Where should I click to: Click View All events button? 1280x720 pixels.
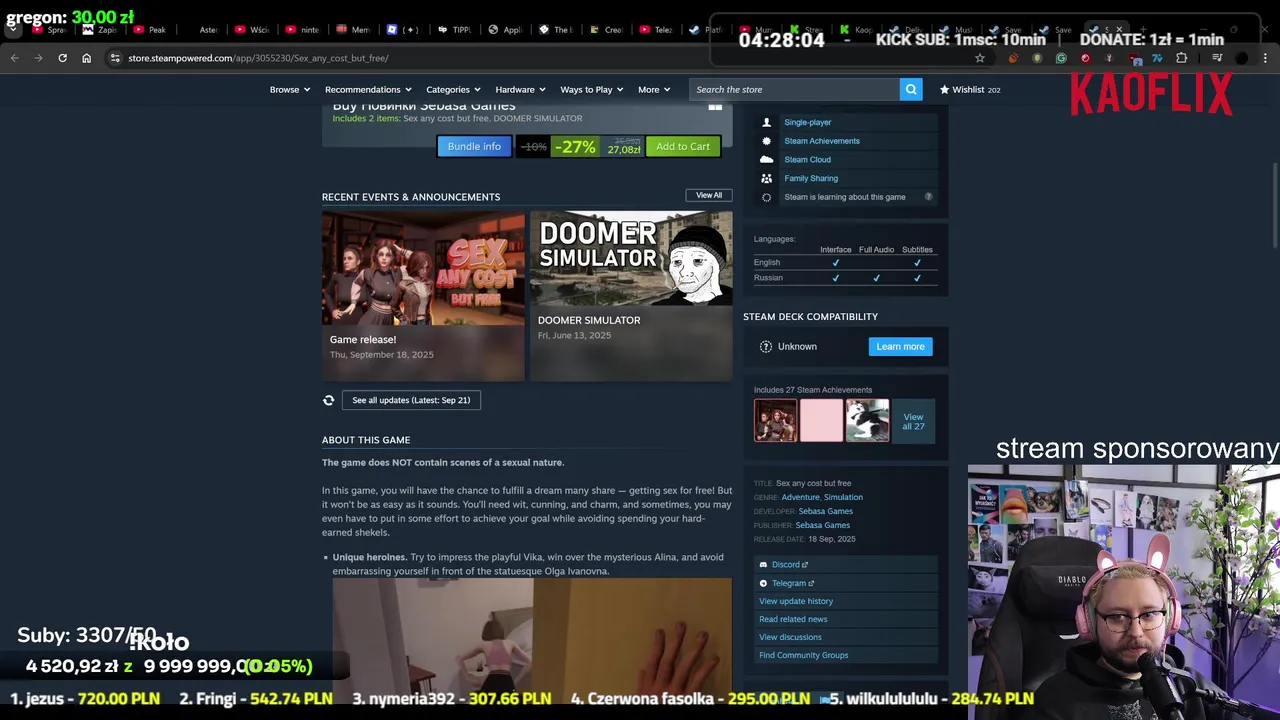(x=709, y=196)
